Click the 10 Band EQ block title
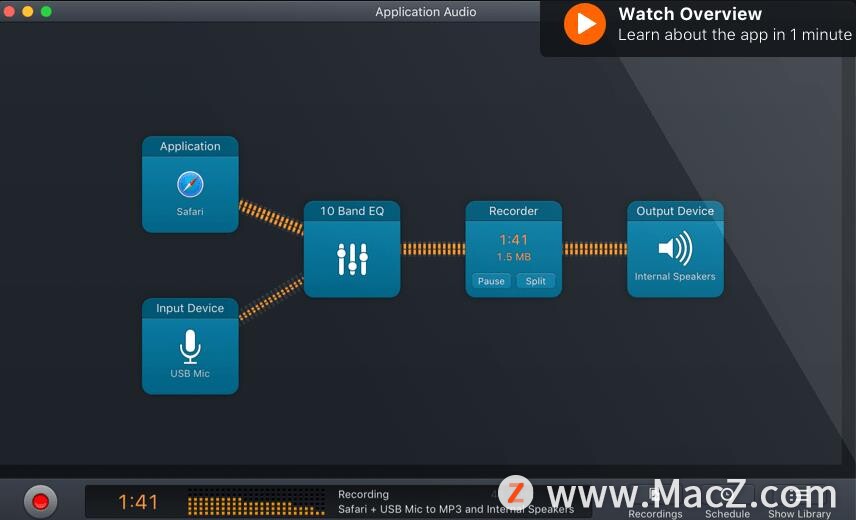Viewport: 856px width, 520px height. pyautogui.click(x=352, y=211)
